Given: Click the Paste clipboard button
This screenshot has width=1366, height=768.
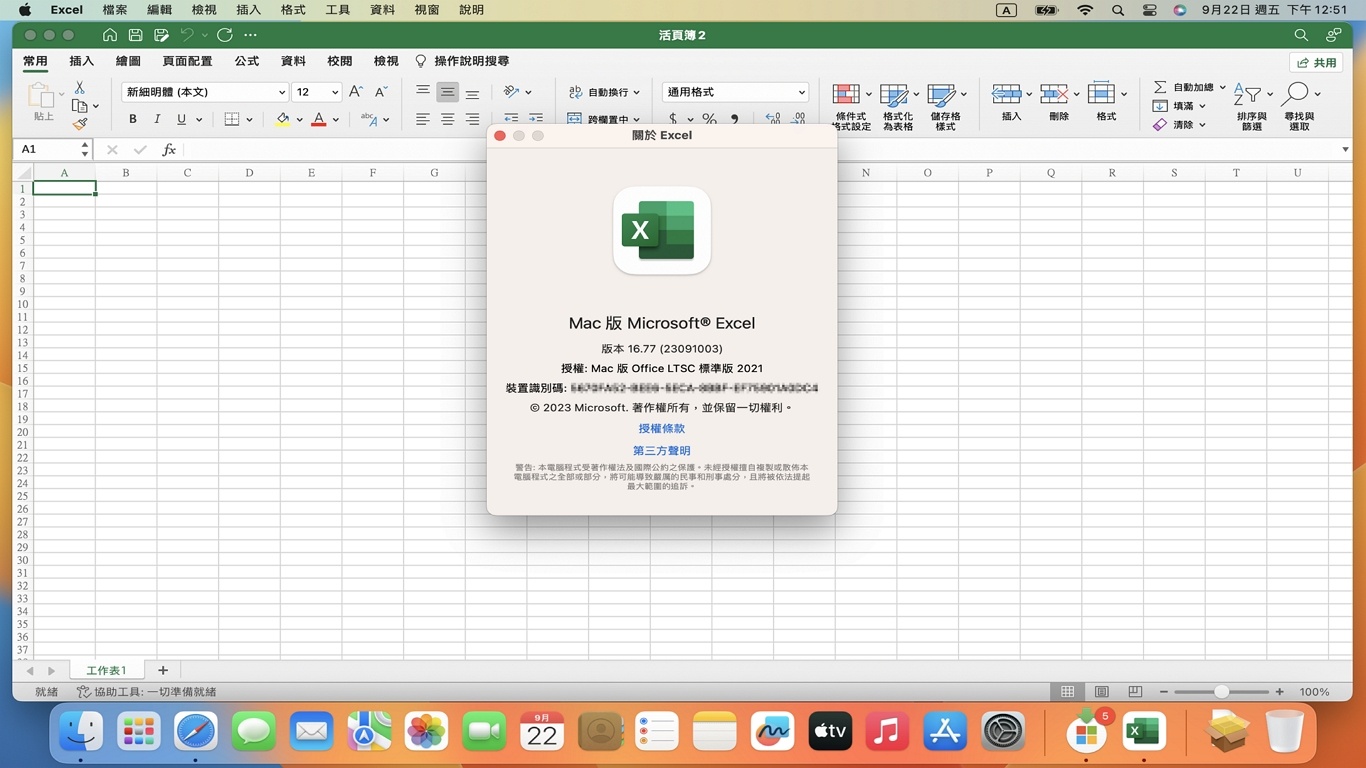Looking at the screenshot, I should click(x=41, y=101).
